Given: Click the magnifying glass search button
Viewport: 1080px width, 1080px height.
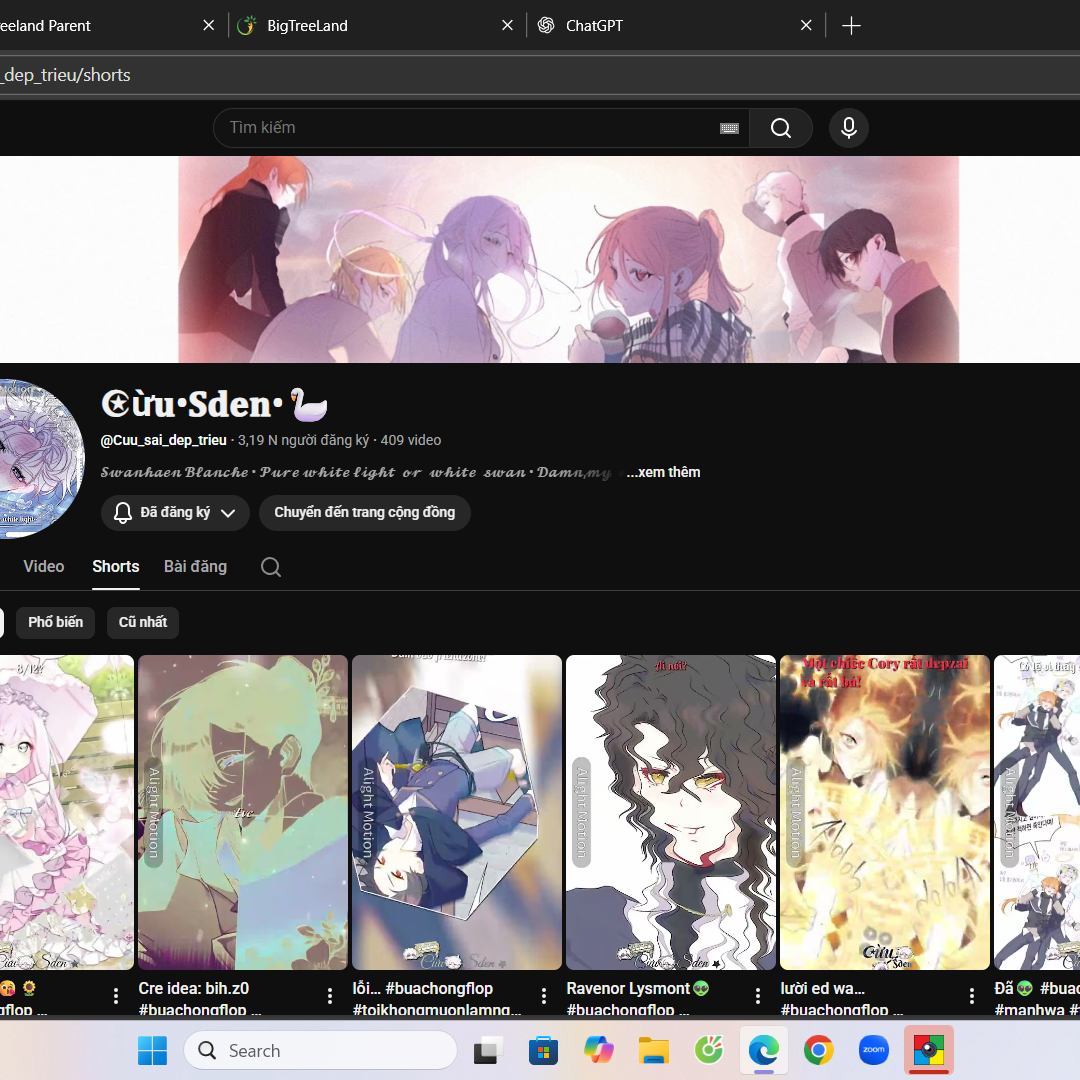Looking at the screenshot, I should (781, 128).
